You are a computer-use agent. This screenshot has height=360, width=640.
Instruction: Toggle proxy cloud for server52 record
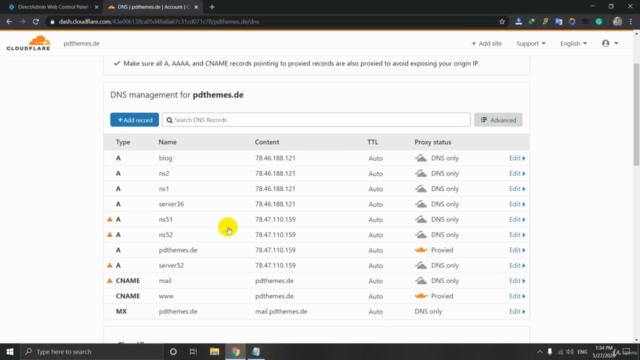pos(421,265)
